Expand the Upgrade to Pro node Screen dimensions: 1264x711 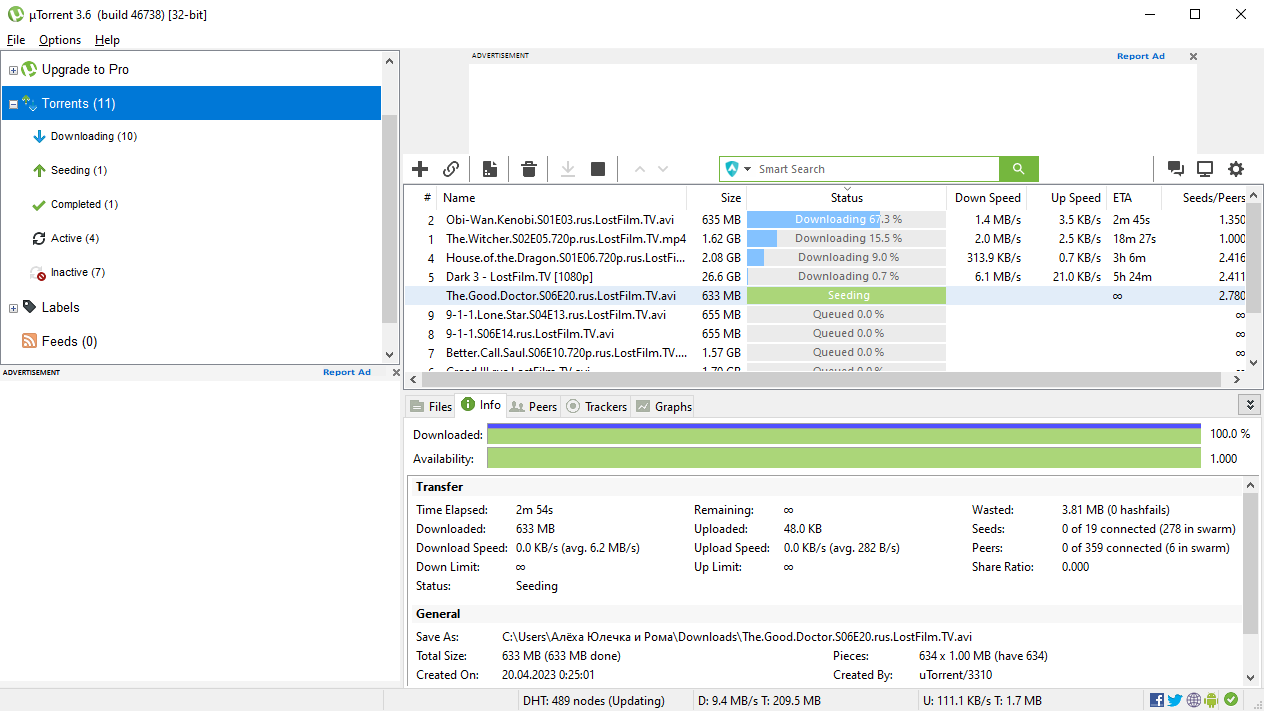tap(13, 70)
